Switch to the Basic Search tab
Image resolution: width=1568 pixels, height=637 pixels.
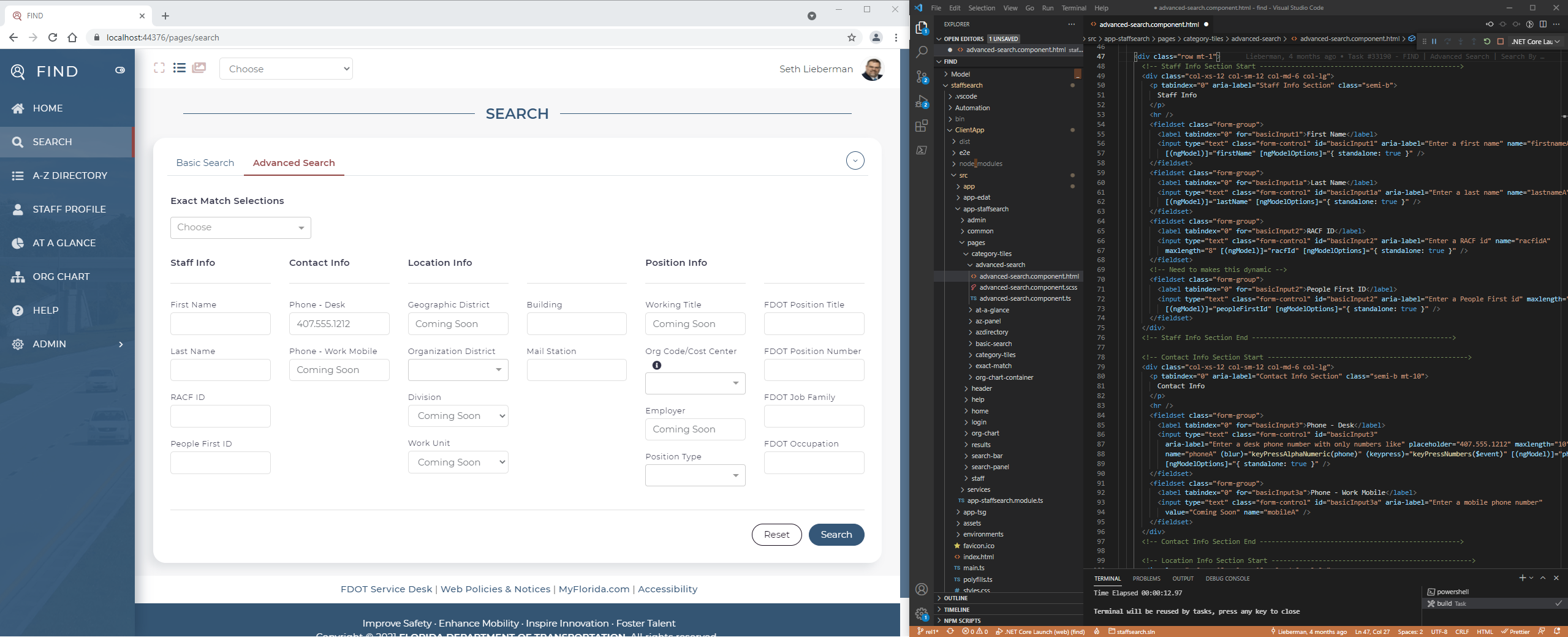(x=205, y=163)
